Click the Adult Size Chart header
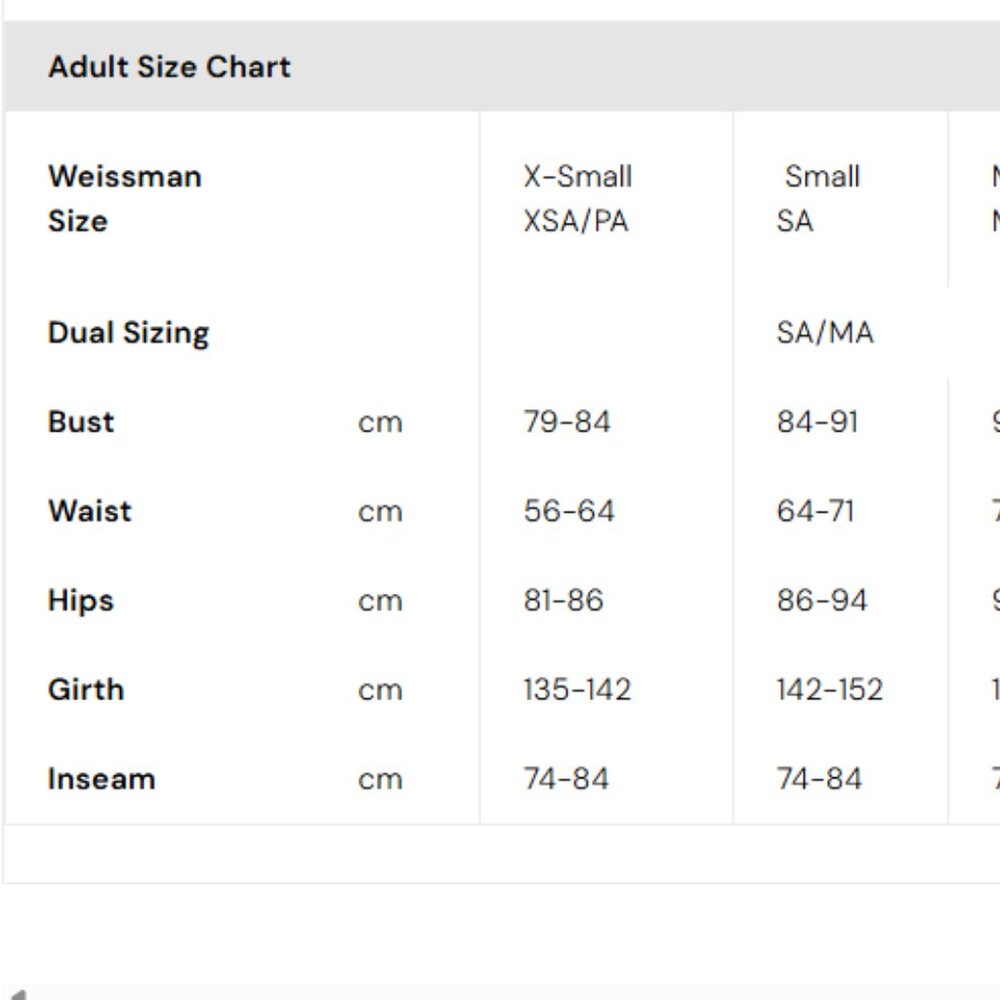Screen dimensions: 1000x1000 [169, 67]
